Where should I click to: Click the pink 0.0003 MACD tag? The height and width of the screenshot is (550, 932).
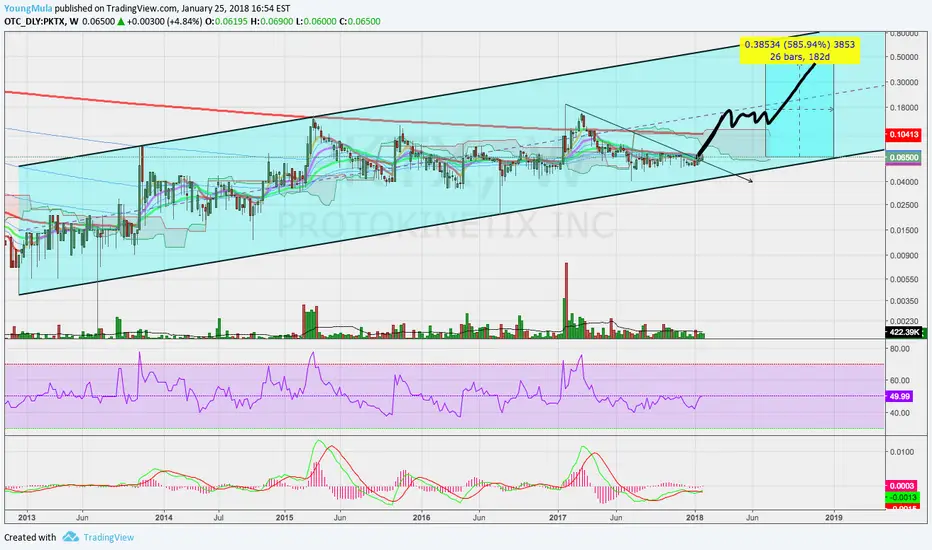901,486
